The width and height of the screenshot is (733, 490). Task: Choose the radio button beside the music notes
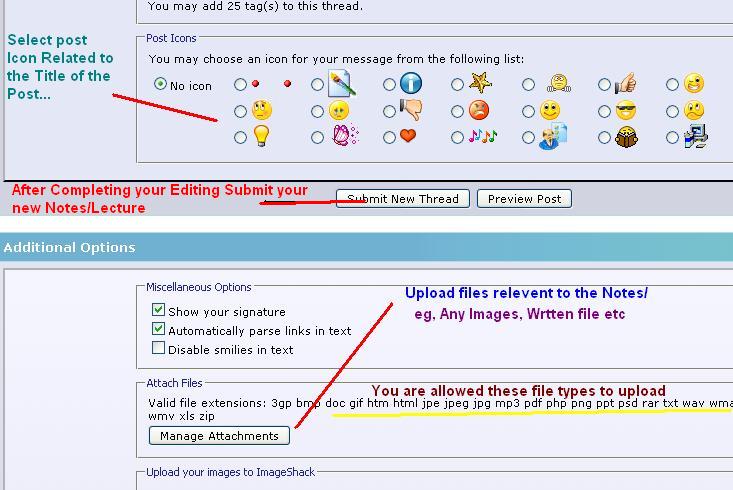click(x=457, y=137)
